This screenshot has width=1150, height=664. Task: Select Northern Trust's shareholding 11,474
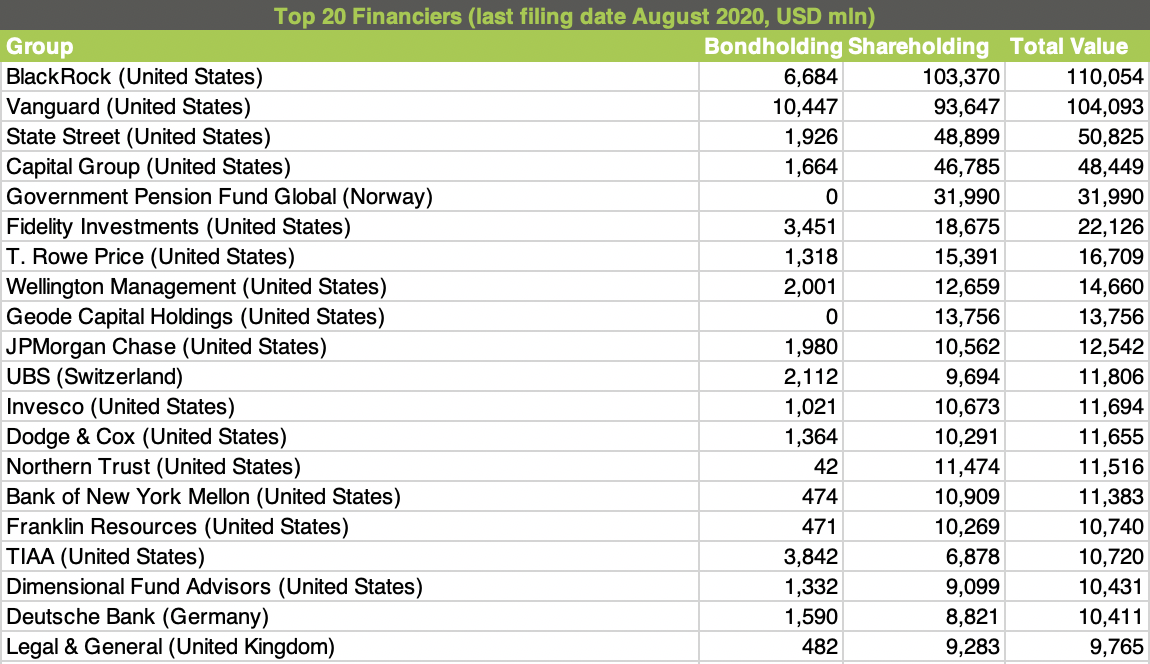tap(924, 467)
